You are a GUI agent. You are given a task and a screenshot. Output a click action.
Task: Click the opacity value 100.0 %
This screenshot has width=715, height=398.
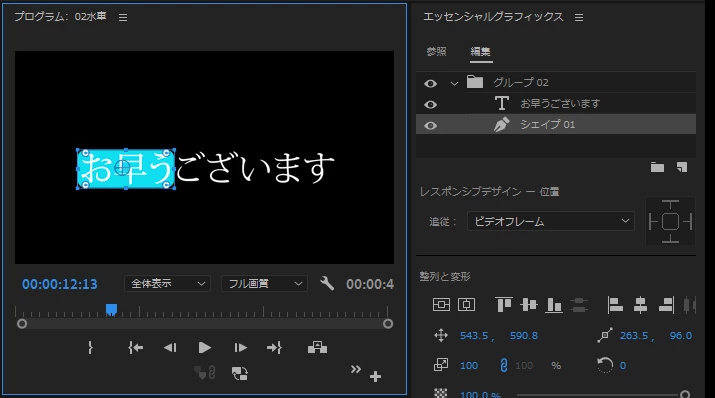[480, 394]
